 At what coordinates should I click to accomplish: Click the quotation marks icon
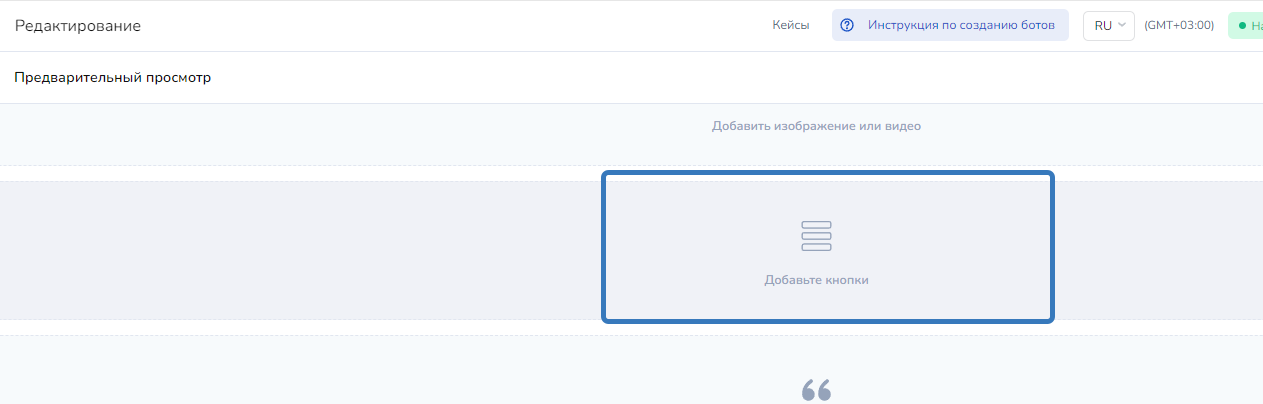coord(816,390)
